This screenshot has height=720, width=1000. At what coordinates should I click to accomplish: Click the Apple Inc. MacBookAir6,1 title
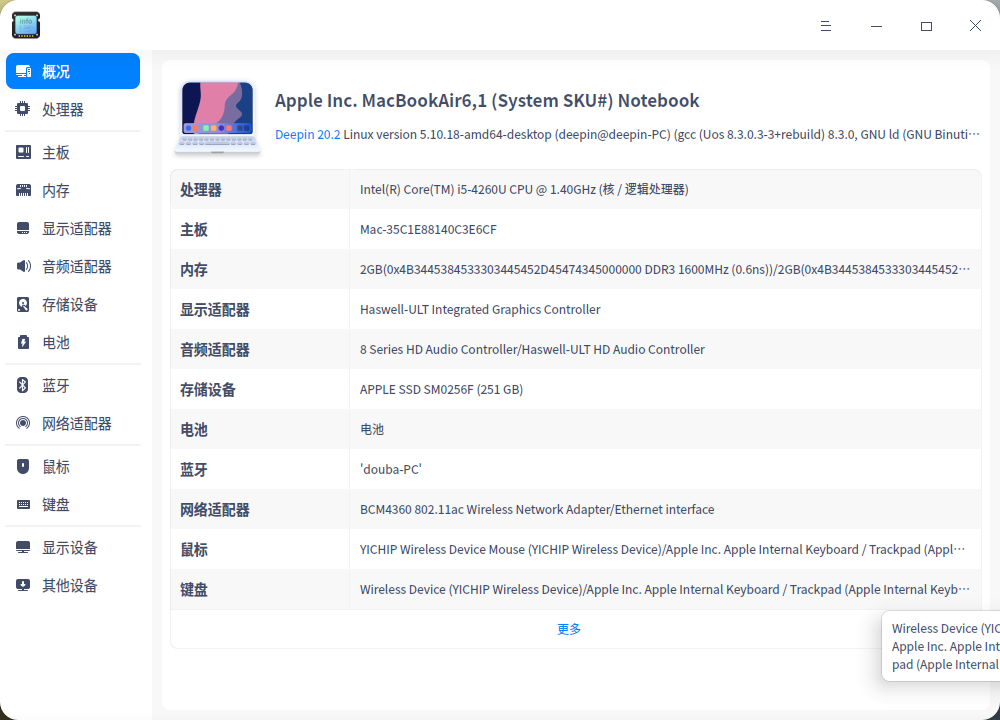pos(487,101)
